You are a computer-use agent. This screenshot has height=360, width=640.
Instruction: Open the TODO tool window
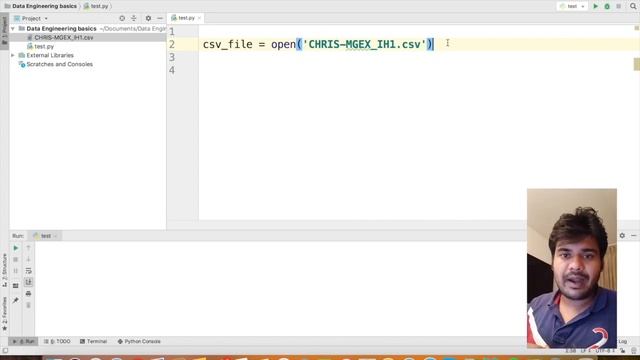pyautogui.click(x=57, y=341)
